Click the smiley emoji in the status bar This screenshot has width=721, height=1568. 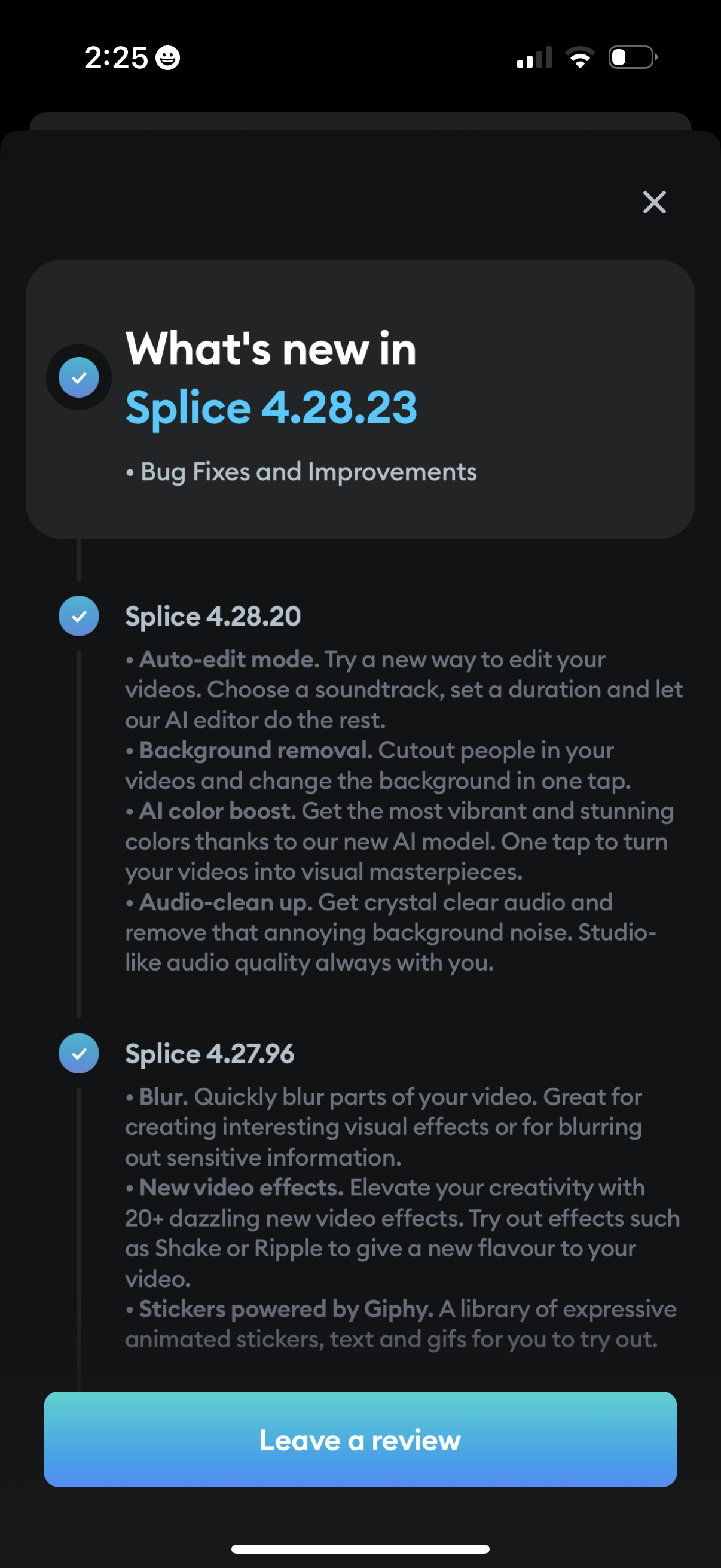click(167, 57)
